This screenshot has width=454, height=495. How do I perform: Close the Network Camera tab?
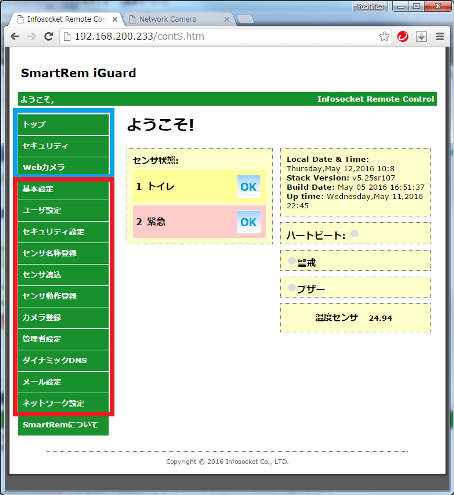227,19
